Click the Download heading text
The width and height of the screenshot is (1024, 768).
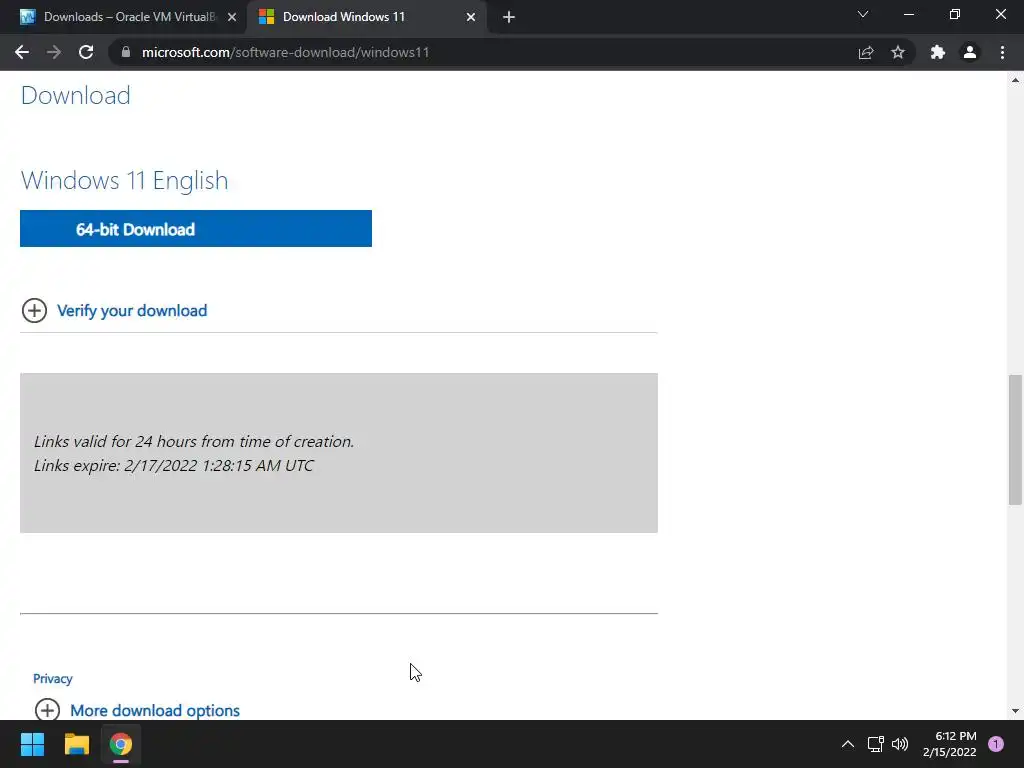tap(75, 95)
